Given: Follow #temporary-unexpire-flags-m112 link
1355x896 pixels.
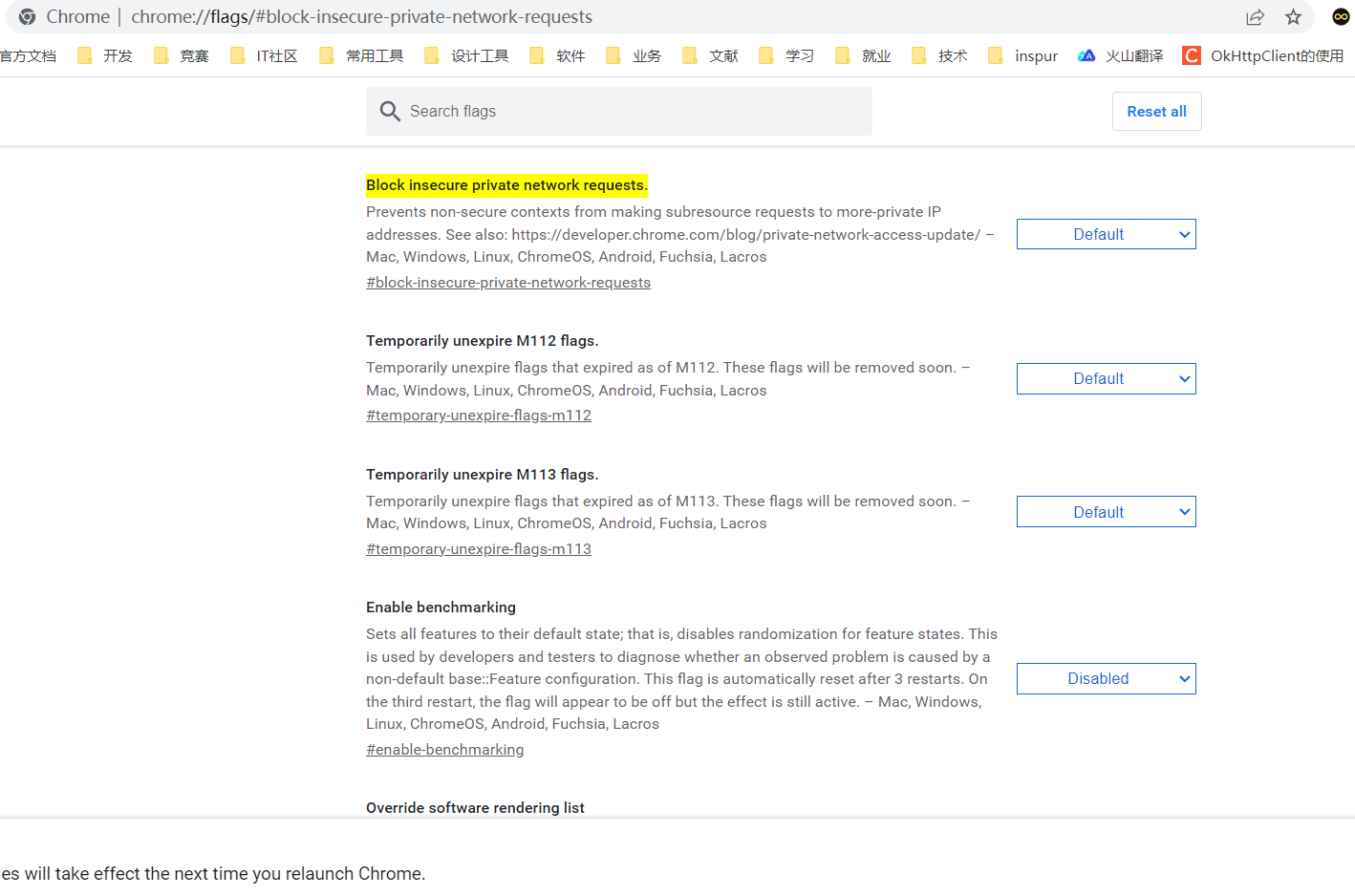Looking at the screenshot, I should point(479,416).
